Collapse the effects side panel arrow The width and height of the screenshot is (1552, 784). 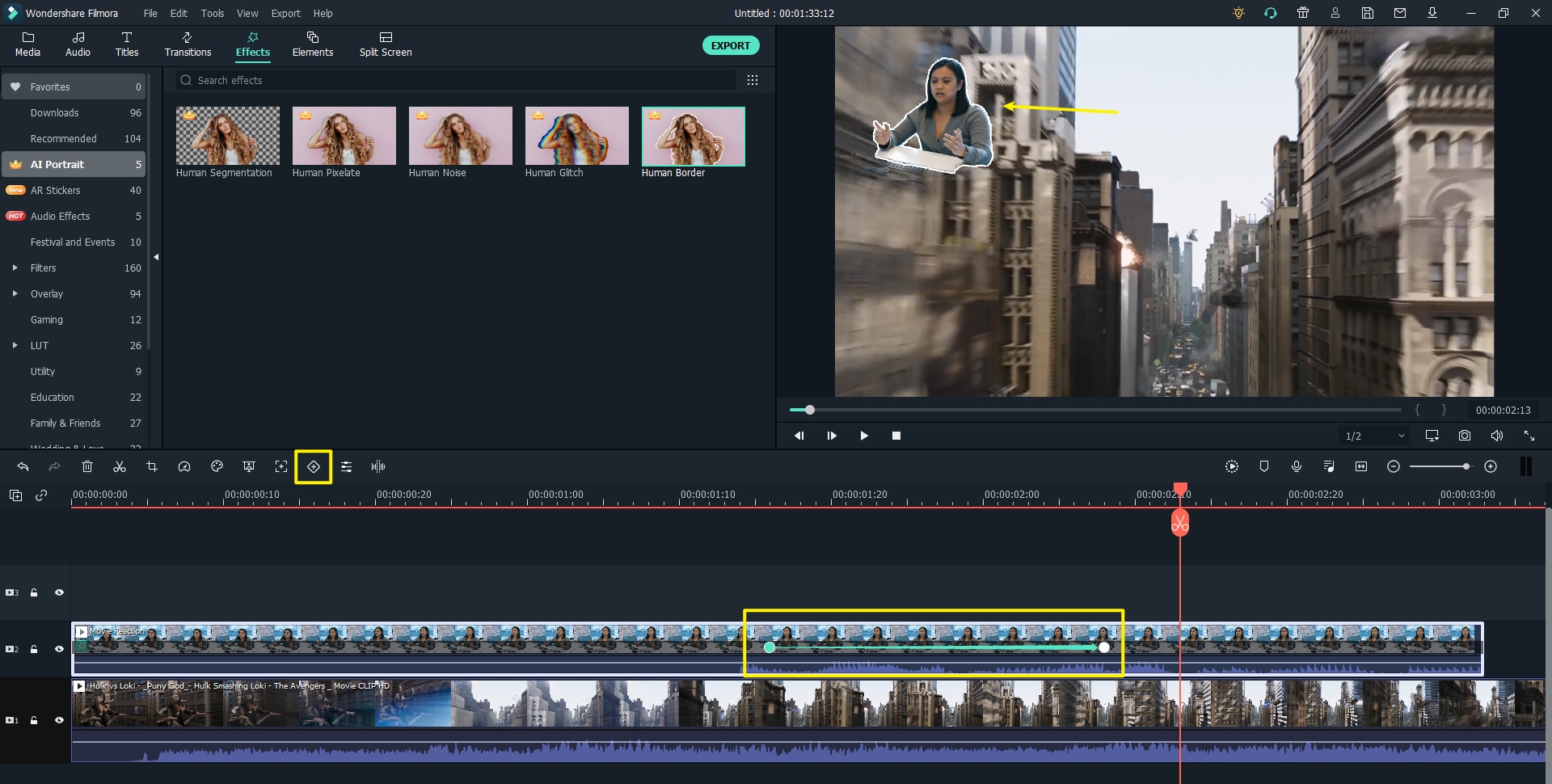[x=156, y=257]
